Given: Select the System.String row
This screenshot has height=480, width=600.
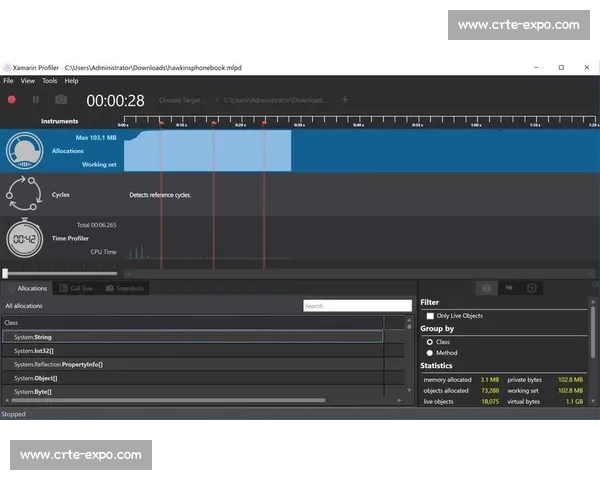Looking at the screenshot, I should [x=192, y=337].
